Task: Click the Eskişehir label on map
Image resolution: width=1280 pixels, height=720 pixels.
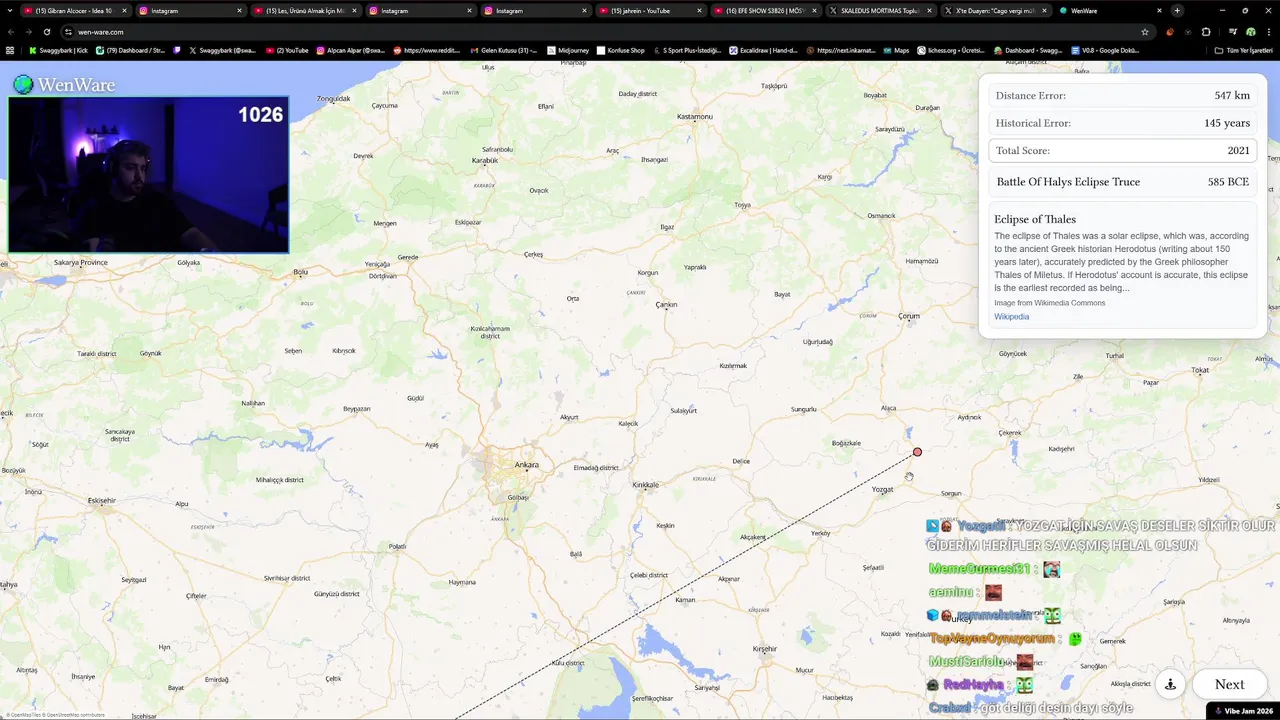Action: 101,500
